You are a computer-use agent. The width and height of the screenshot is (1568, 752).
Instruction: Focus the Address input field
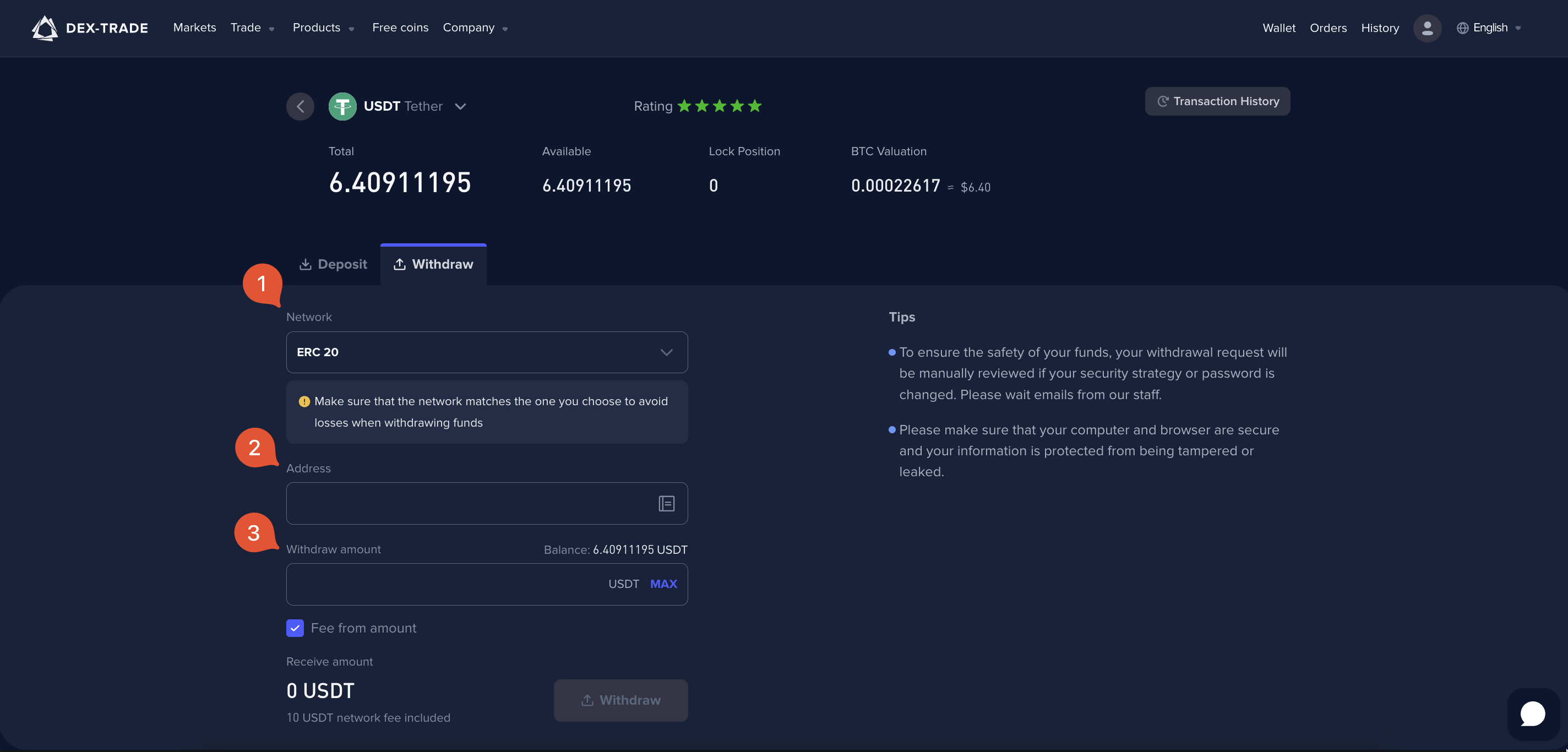[x=487, y=503]
